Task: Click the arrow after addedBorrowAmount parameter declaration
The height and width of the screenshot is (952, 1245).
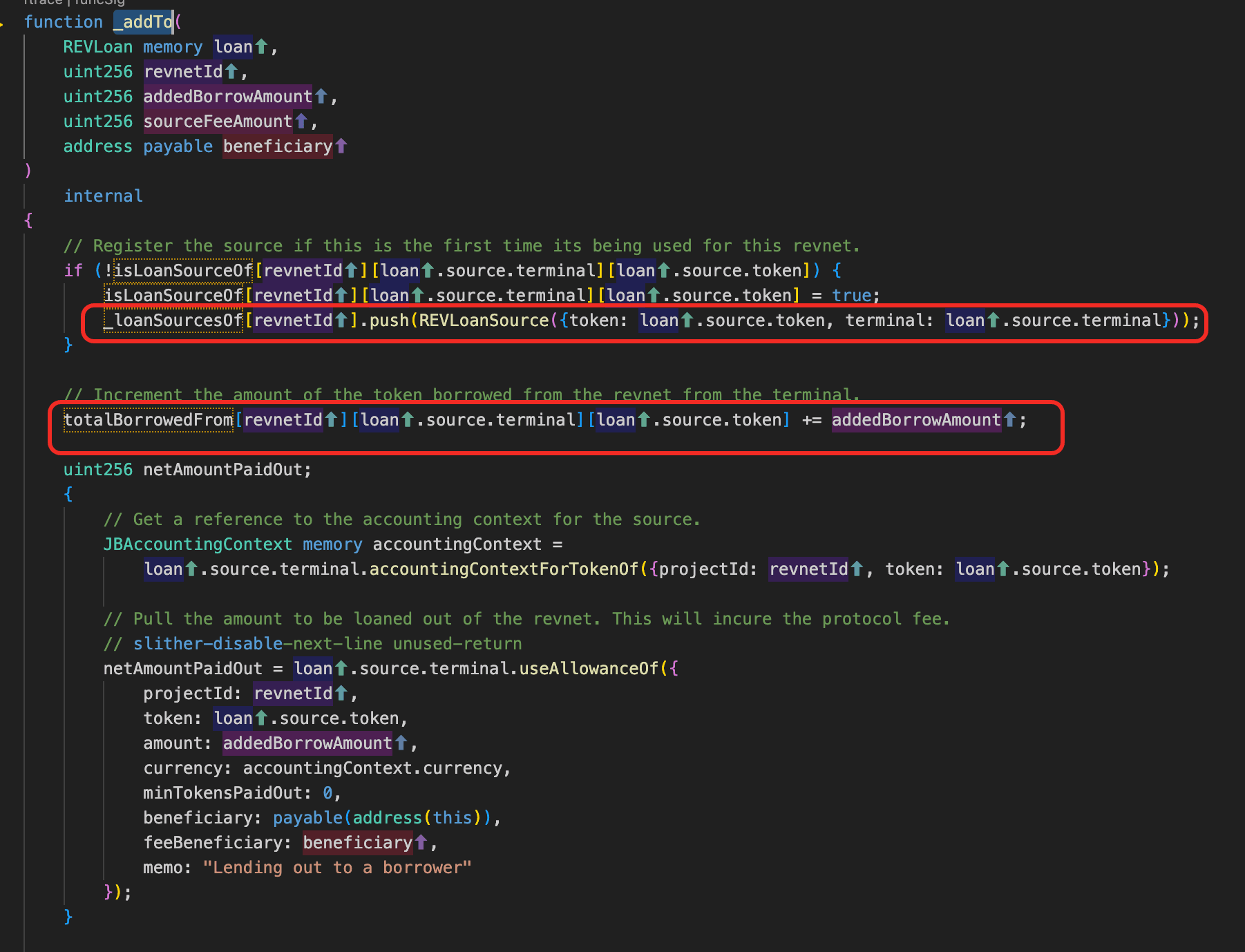Action: tap(321, 97)
